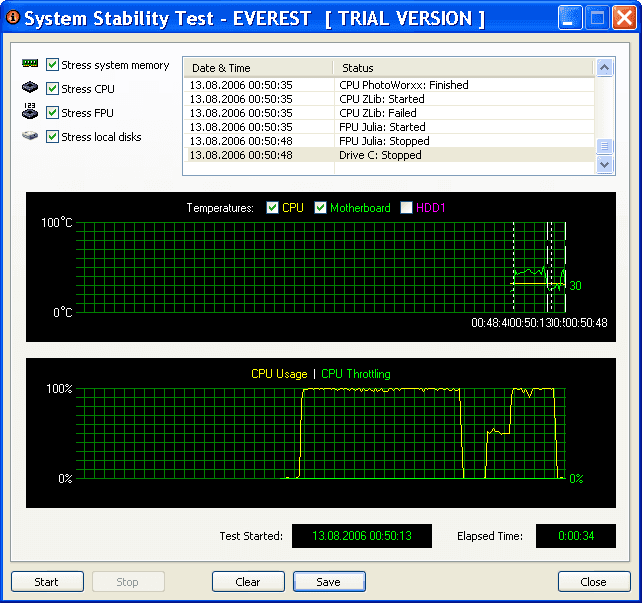Image resolution: width=642 pixels, height=603 pixels.
Task: Click the memory chip icon
Action: coord(30,63)
